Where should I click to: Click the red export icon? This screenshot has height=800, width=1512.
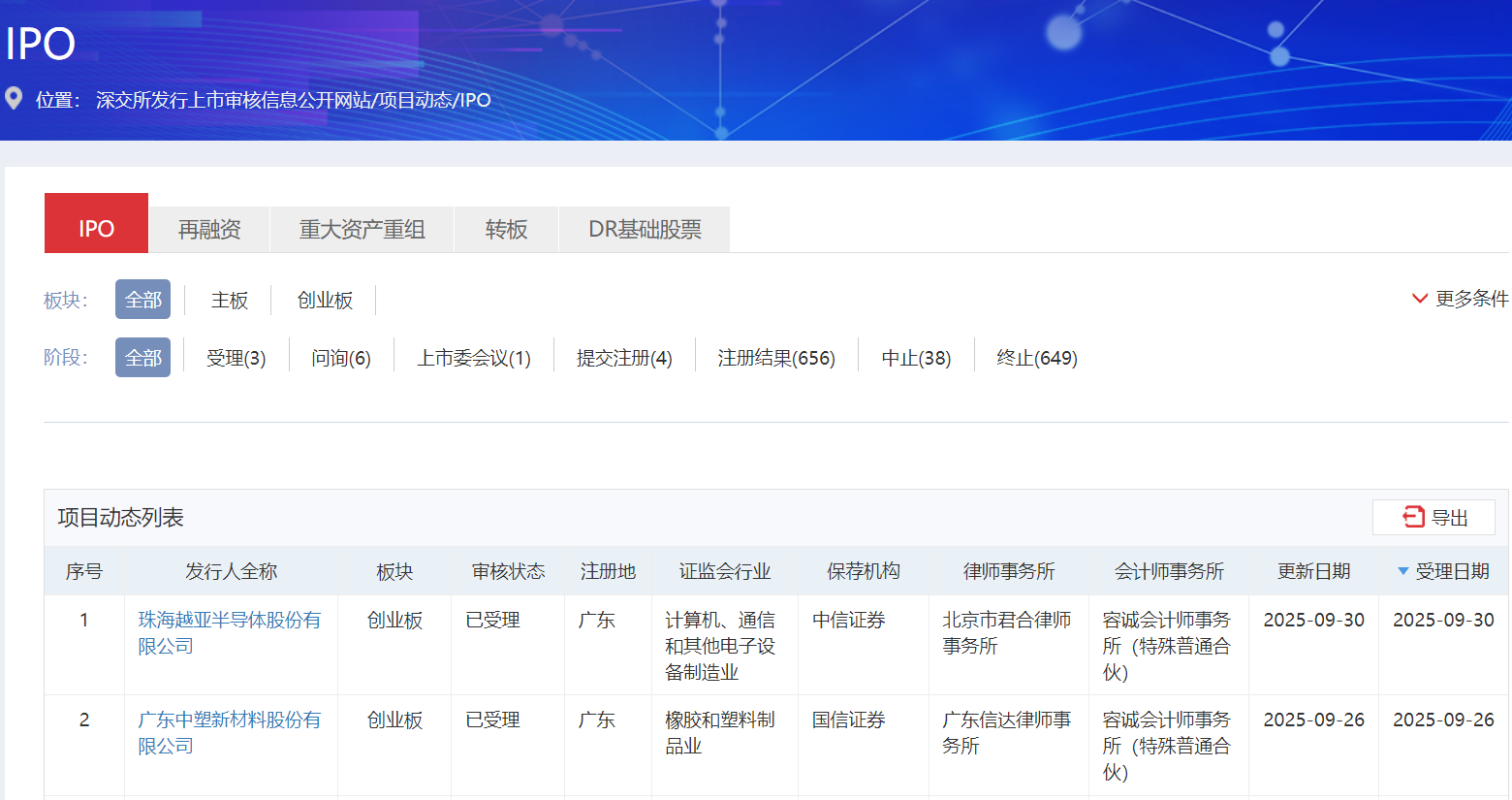[1413, 517]
